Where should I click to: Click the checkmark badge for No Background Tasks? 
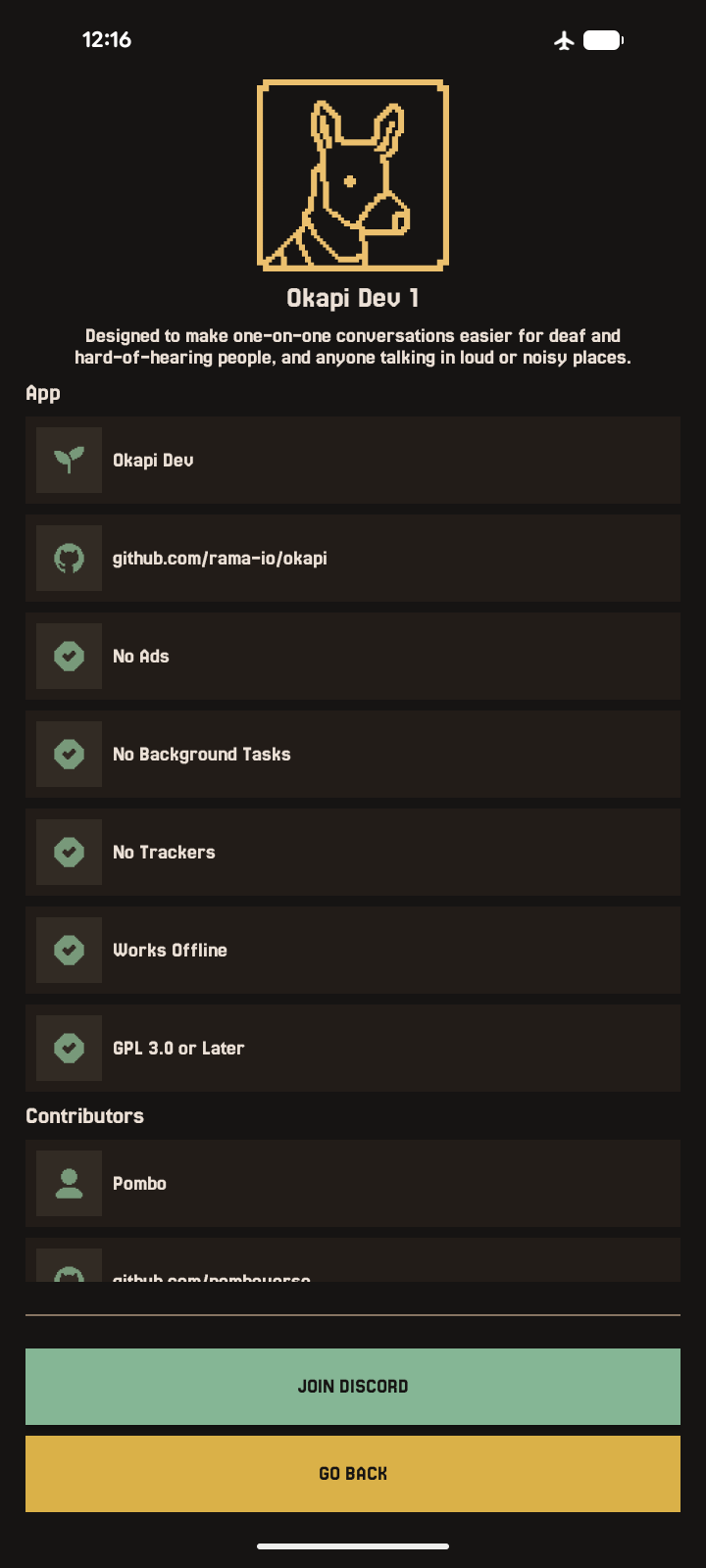(x=69, y=754)
